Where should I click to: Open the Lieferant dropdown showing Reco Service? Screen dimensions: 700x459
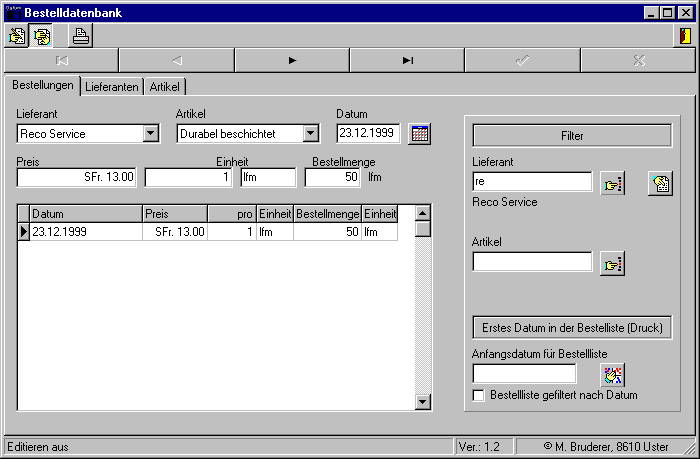tap(151, 133)
